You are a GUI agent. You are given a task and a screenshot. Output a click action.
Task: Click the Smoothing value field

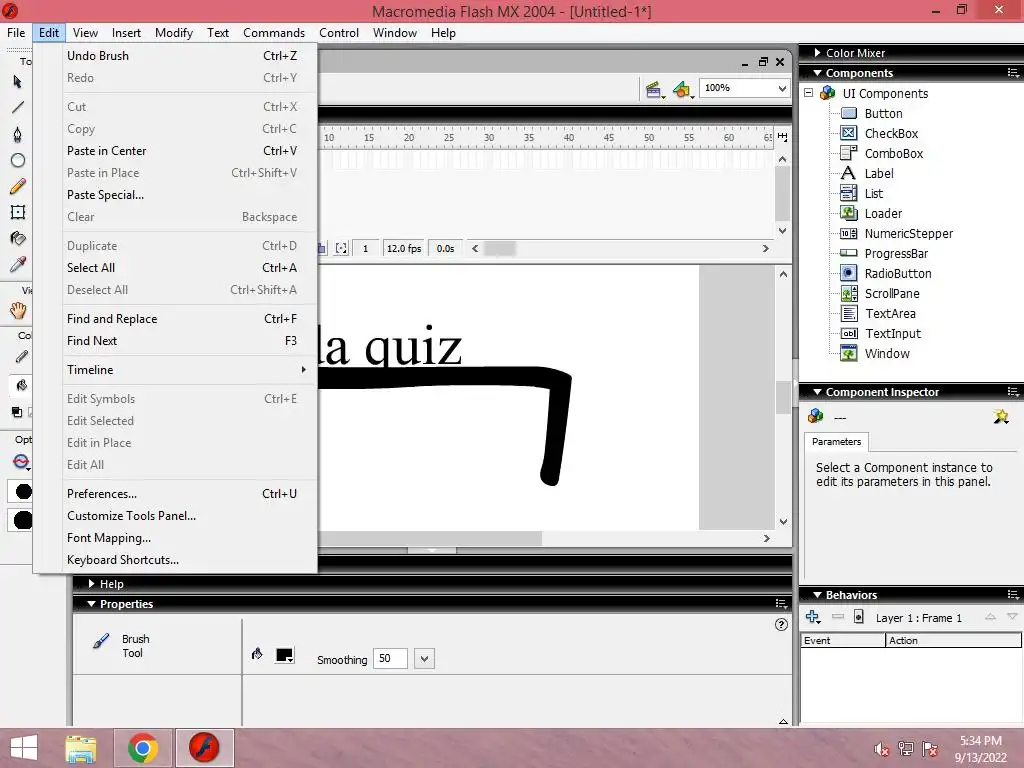[x=390, y=659]
